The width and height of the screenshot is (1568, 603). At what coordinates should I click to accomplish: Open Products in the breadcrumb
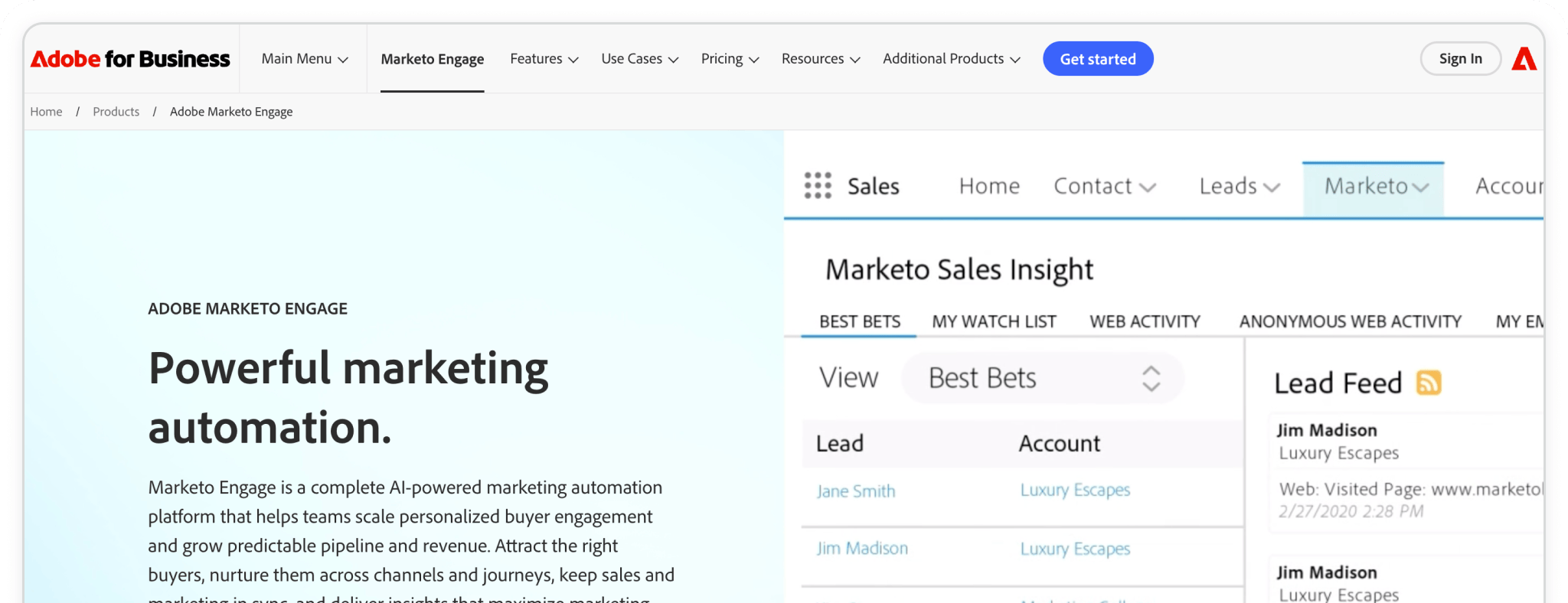(116, 112)
